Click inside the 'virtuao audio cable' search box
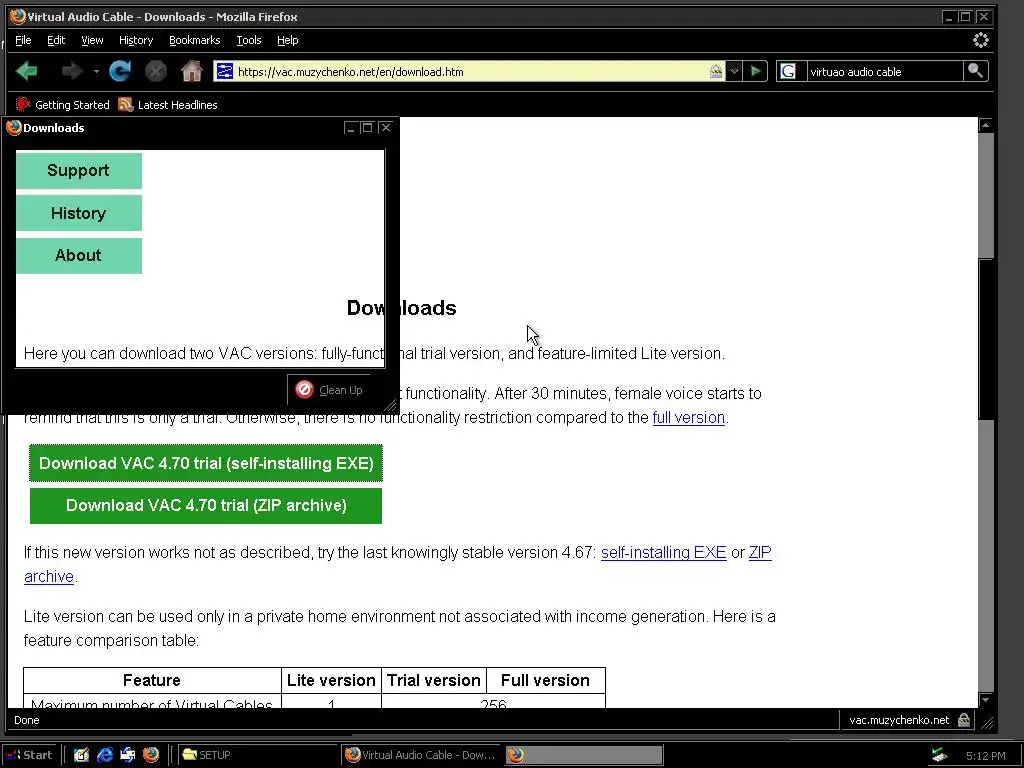This screenshot has height=768, width=1024. (884, 72)
